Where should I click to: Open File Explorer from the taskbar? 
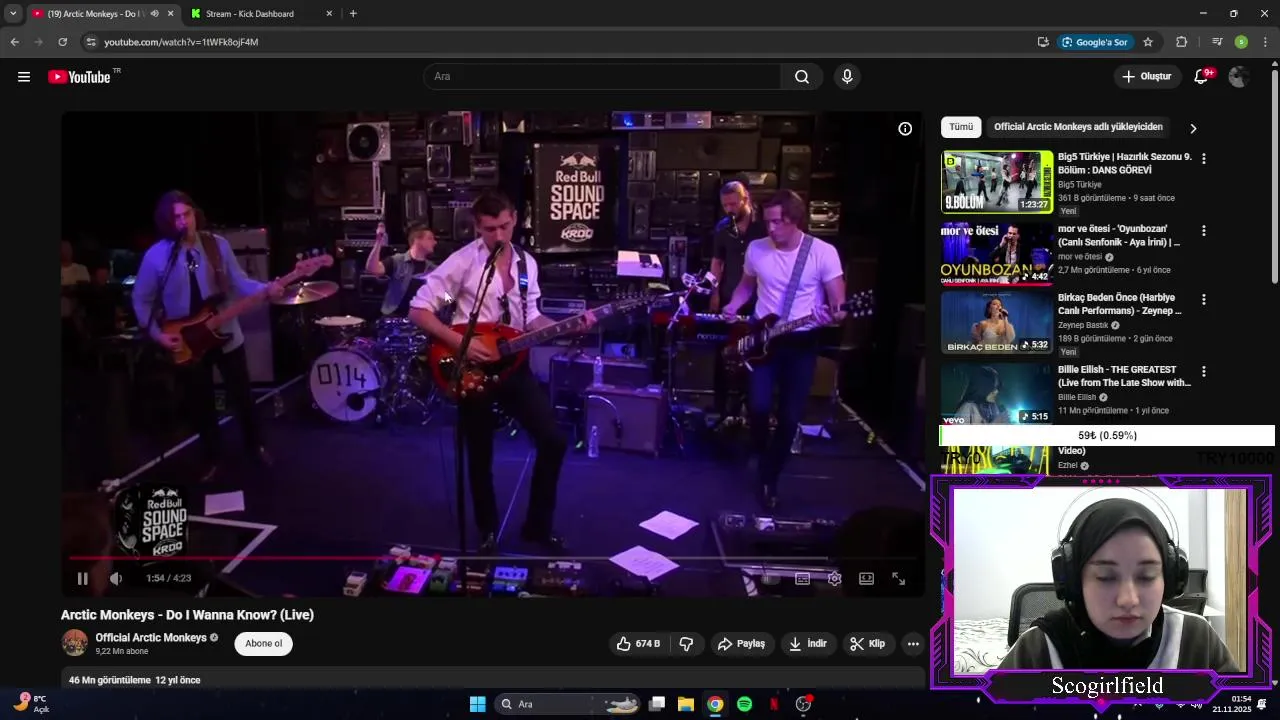685,704
